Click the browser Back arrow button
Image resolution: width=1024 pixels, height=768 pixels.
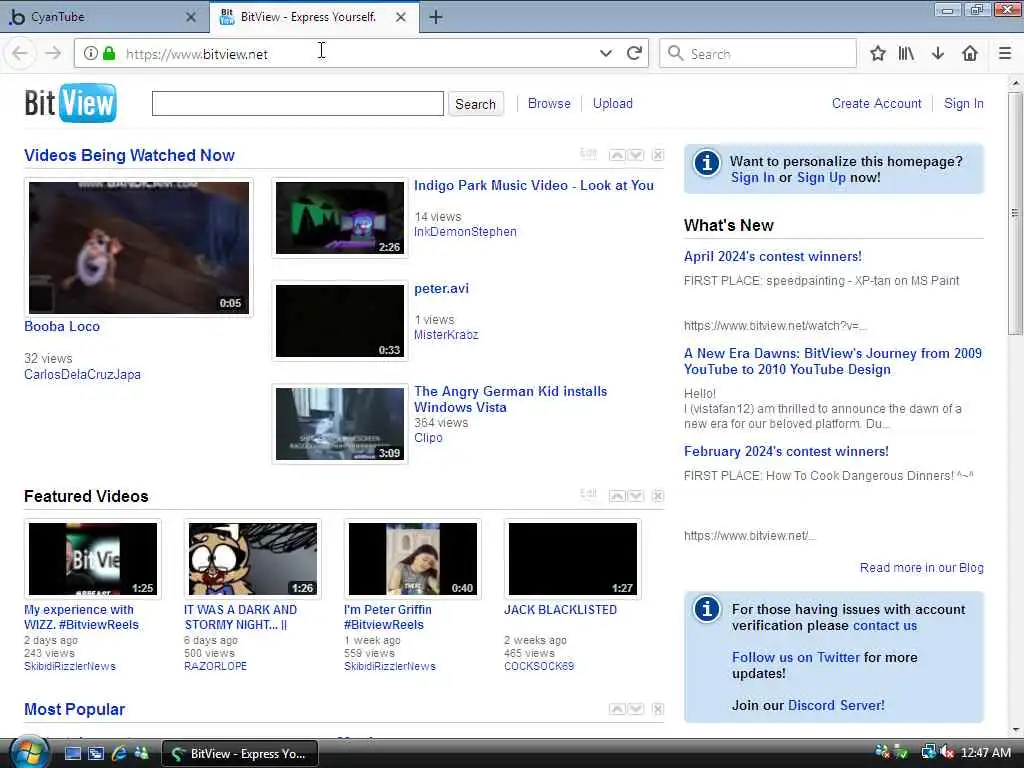coord(20,54)
